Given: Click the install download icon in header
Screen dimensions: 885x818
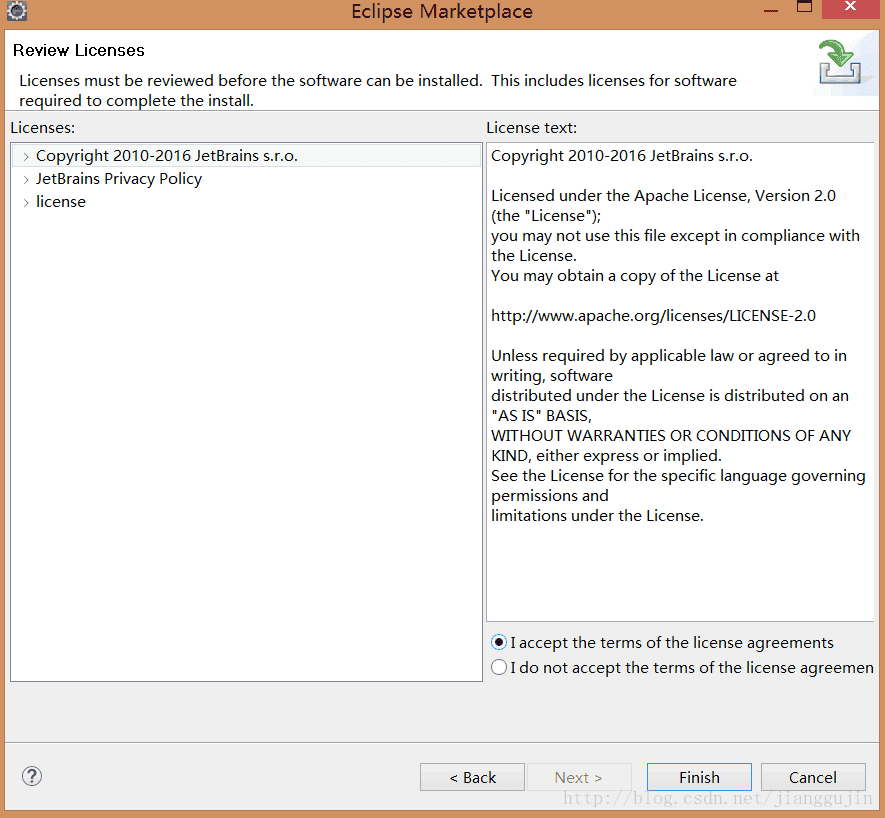Looking at the screenshot, I should (x=839, y=62).
